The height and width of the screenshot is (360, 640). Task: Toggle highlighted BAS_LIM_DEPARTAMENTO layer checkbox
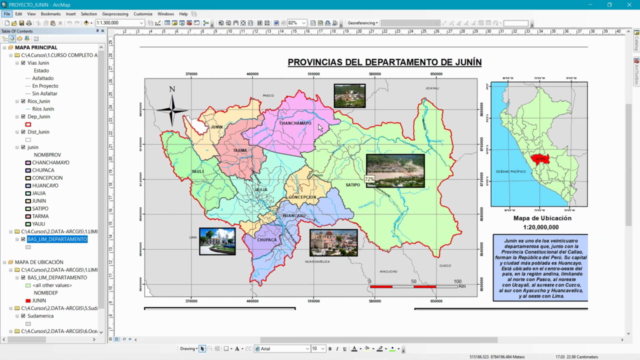(x=23, y=239)
